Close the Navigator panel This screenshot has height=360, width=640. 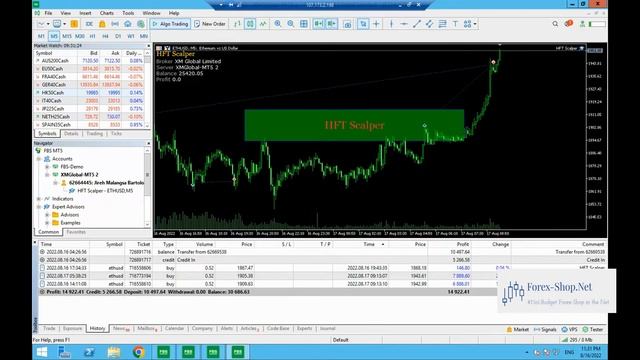click(x=148, y=143)
